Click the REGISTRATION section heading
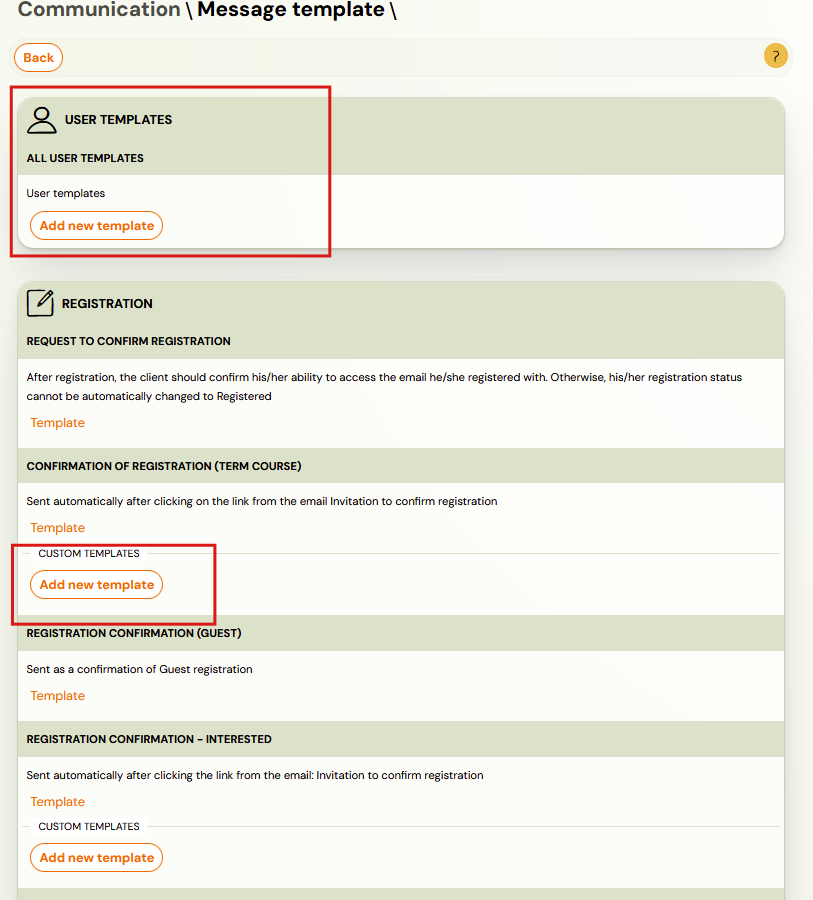Viewport: 813px width, 900px height. tap(107, 304)
